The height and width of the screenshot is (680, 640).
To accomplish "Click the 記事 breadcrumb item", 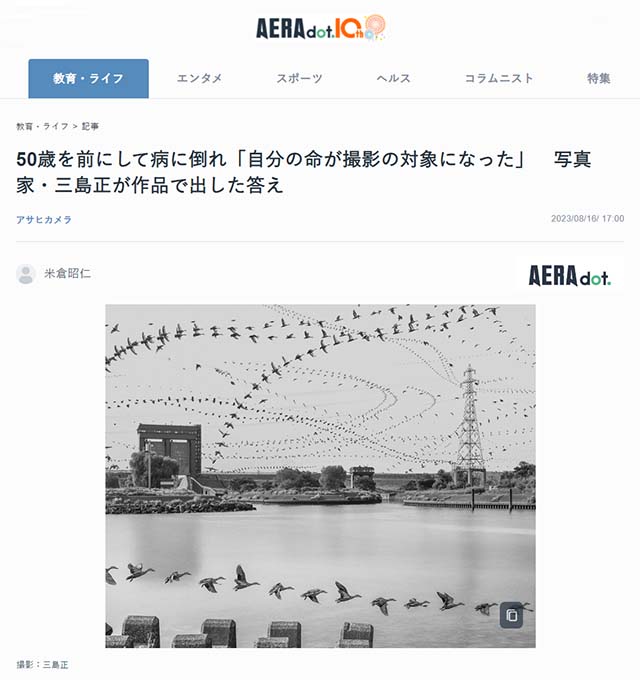I will point(90,126).
